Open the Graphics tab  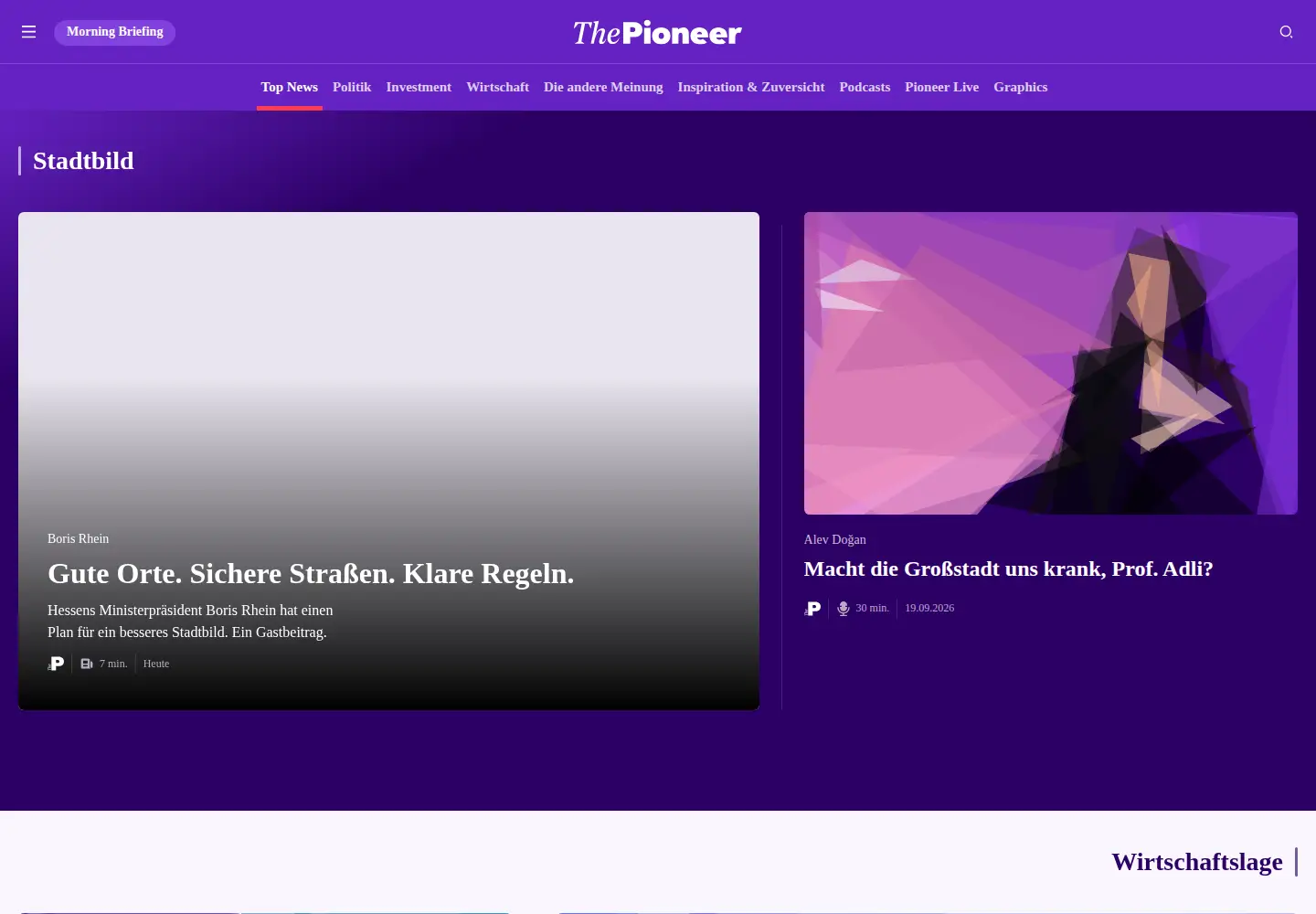(1021, 87)
